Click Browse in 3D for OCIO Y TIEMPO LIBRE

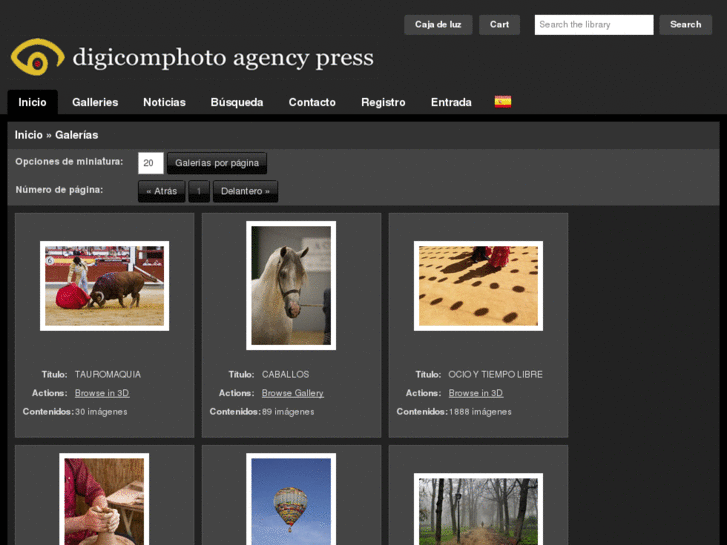[x=476, y=393]
